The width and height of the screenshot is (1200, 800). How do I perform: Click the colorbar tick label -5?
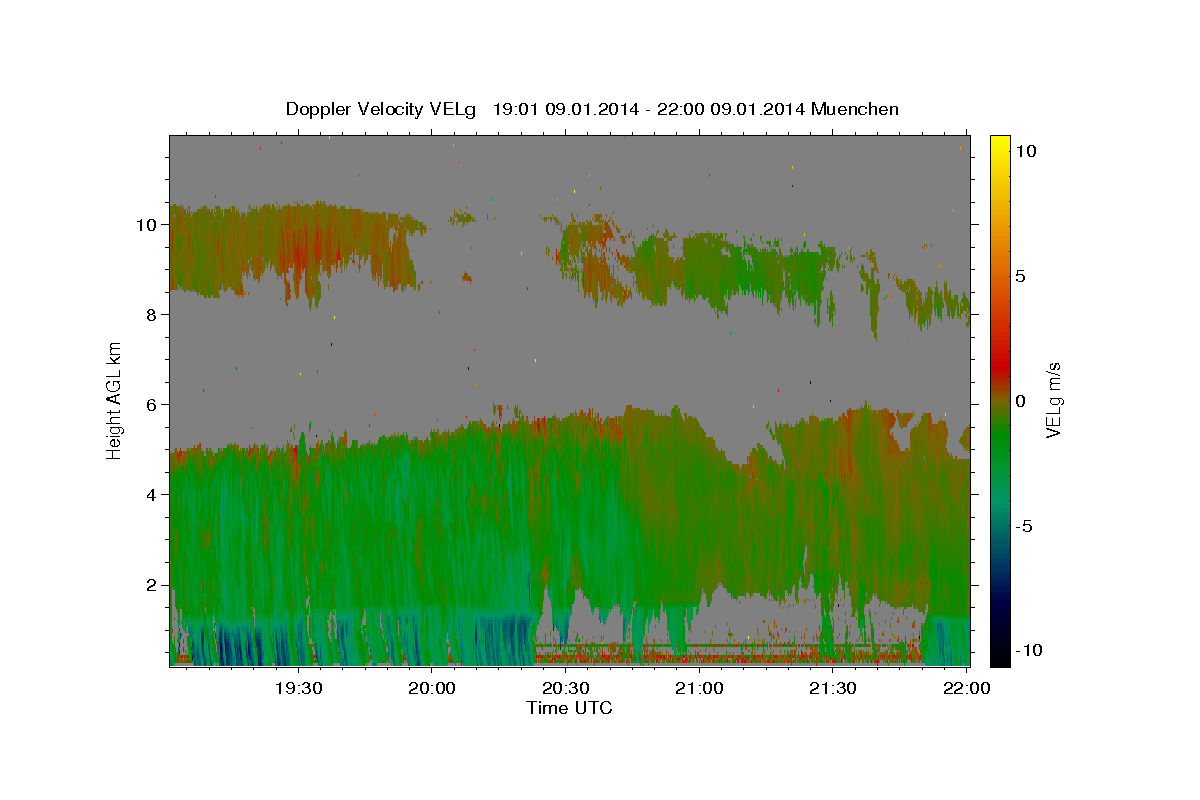(x=1024, y=526)
